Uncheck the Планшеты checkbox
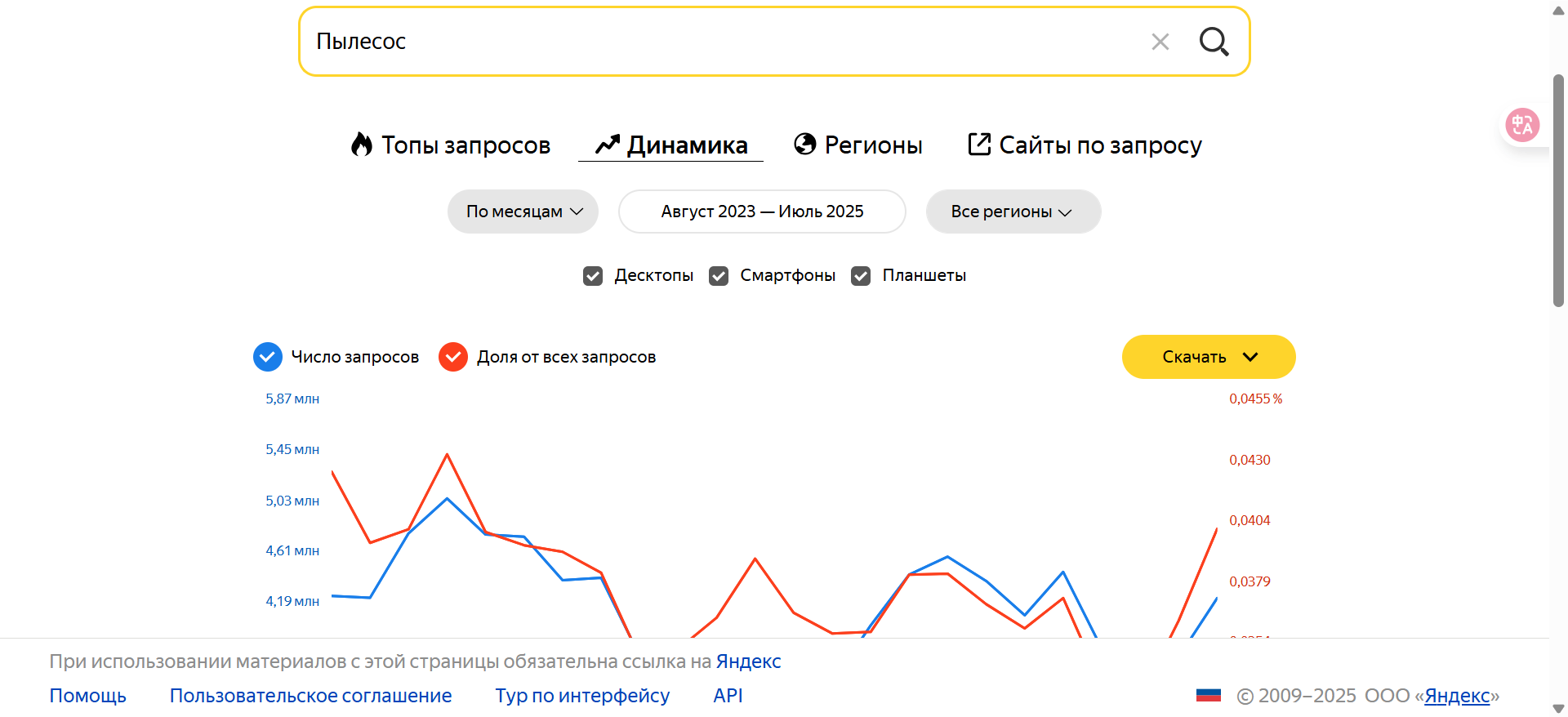This screenshot has height=717, width=1568. pos(861,276)
